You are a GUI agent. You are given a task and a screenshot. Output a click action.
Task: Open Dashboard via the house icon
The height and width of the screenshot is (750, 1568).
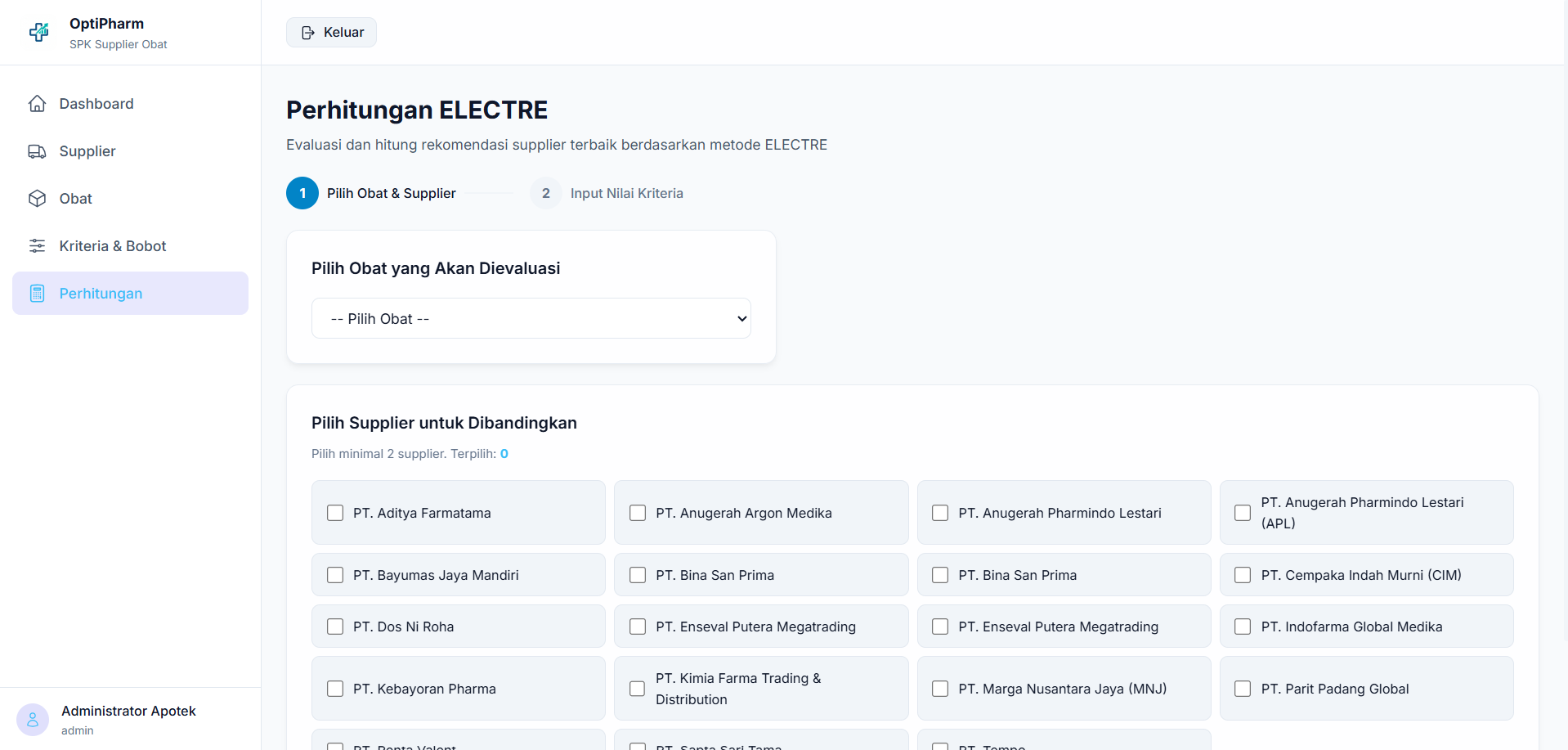(37, 104)
